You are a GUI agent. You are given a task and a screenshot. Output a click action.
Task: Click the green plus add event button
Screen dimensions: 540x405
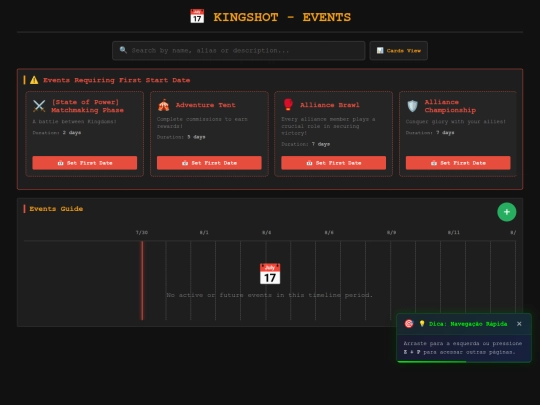pyautogui.click(x=507, y=212)
